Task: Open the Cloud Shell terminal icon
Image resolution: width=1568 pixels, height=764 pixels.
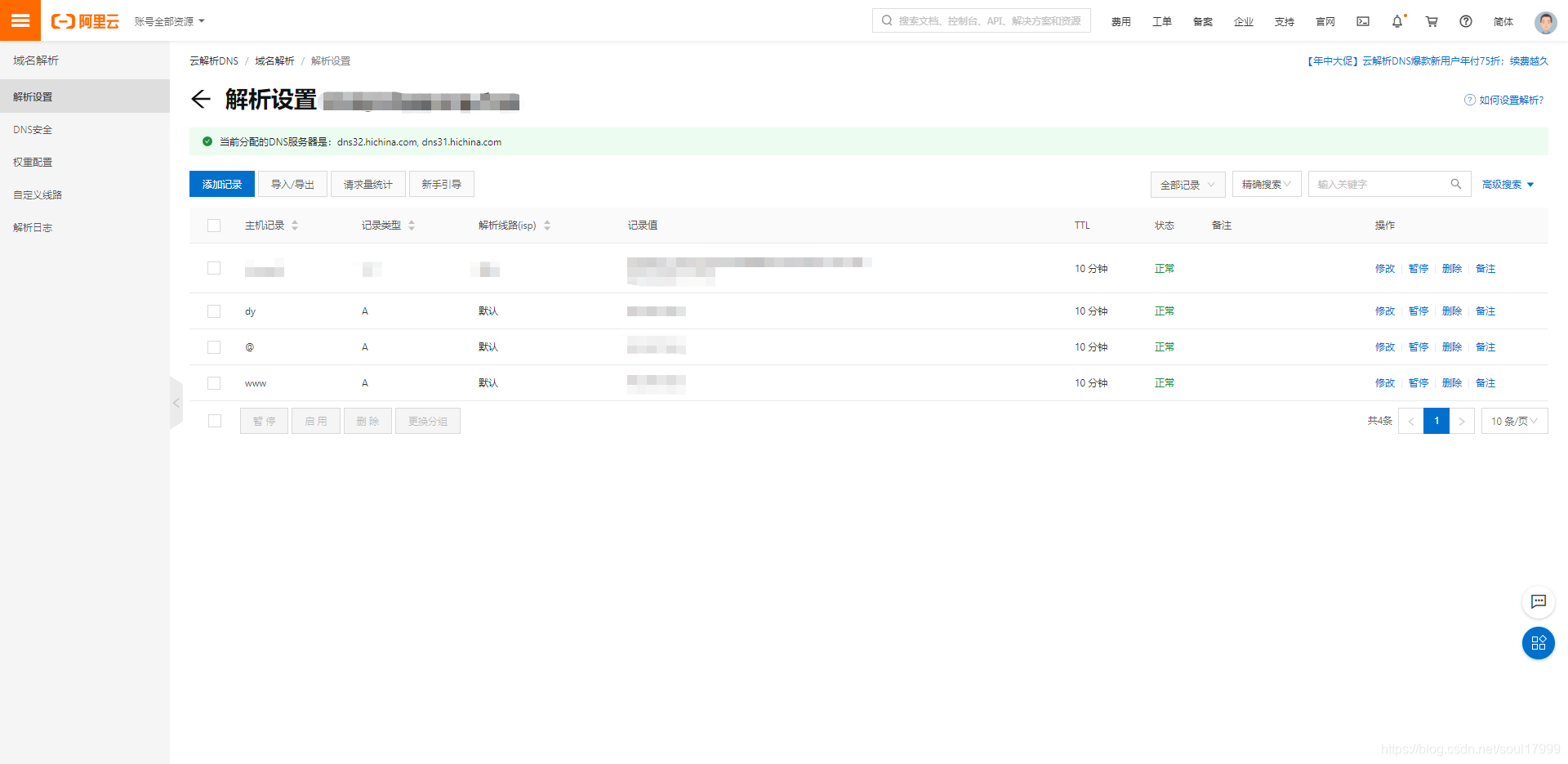Action: click(1363, 21)
